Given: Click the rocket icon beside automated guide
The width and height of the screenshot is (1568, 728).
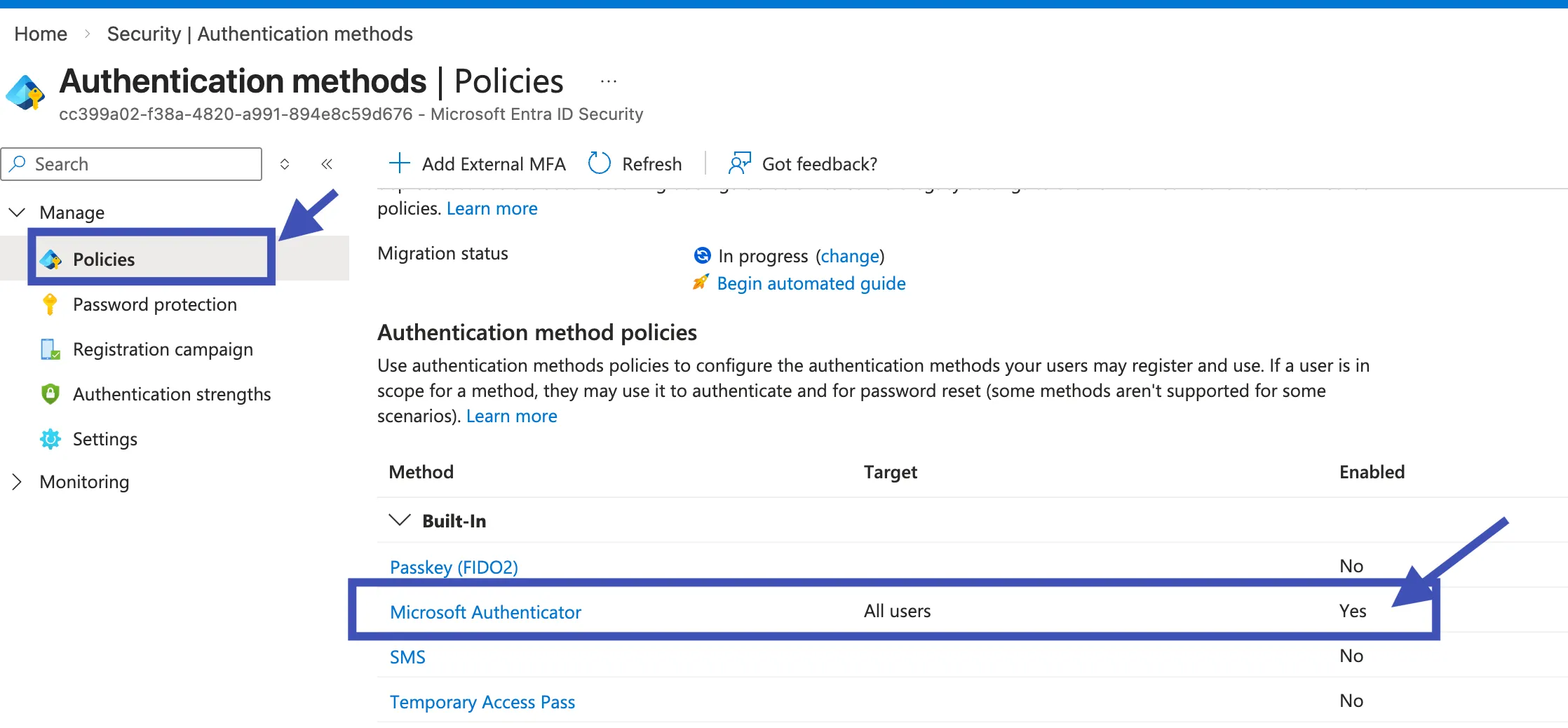Looking at the screenshot, I should click(701, 283).
